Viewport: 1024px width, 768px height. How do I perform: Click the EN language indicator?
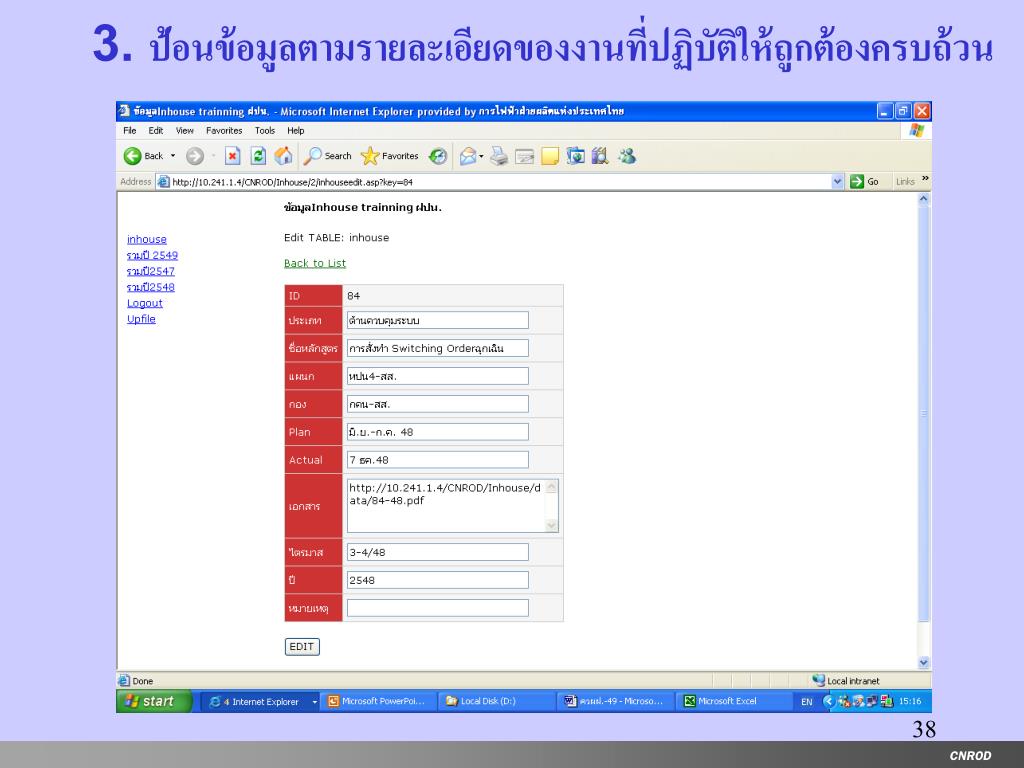click(807, 702)
